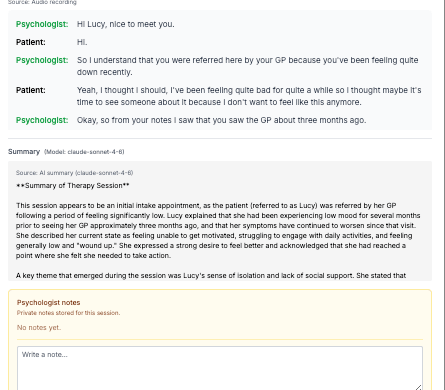
Task: Click the 'Okay, so from your notes' line
Action: (221, 120)
